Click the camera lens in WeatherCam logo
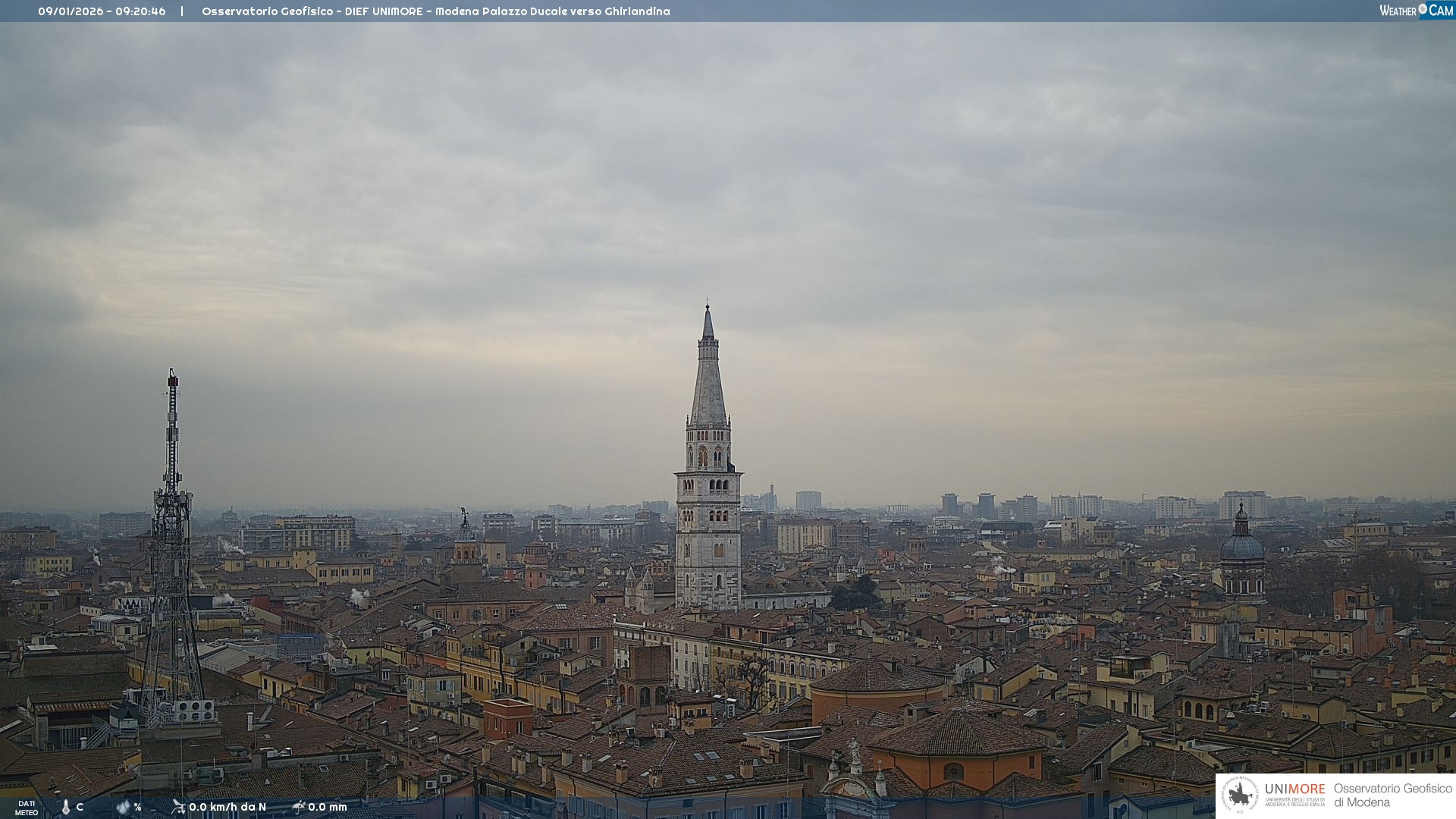The image size is (1456, 819). [1423, 9]
